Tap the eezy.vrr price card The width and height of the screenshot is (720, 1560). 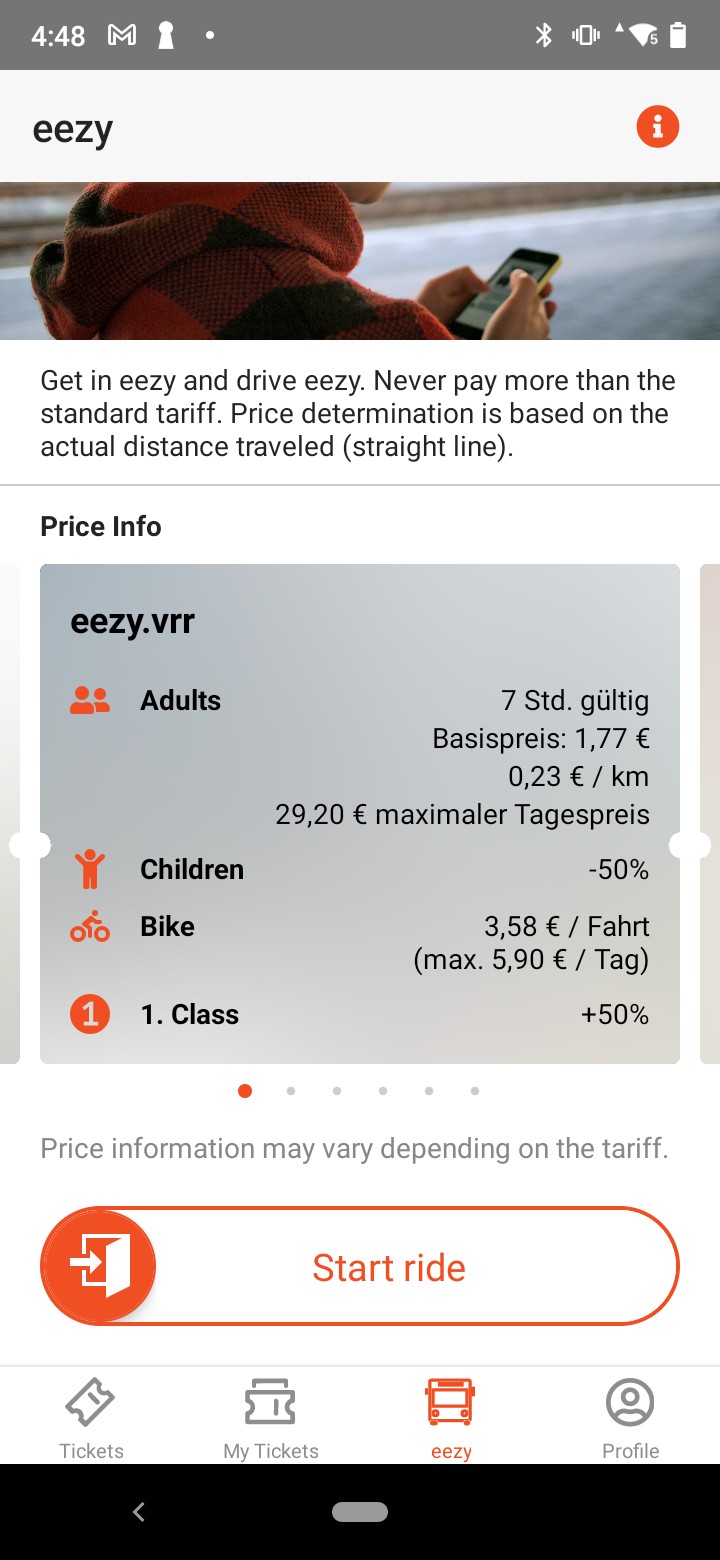click(x=360, y=813)
